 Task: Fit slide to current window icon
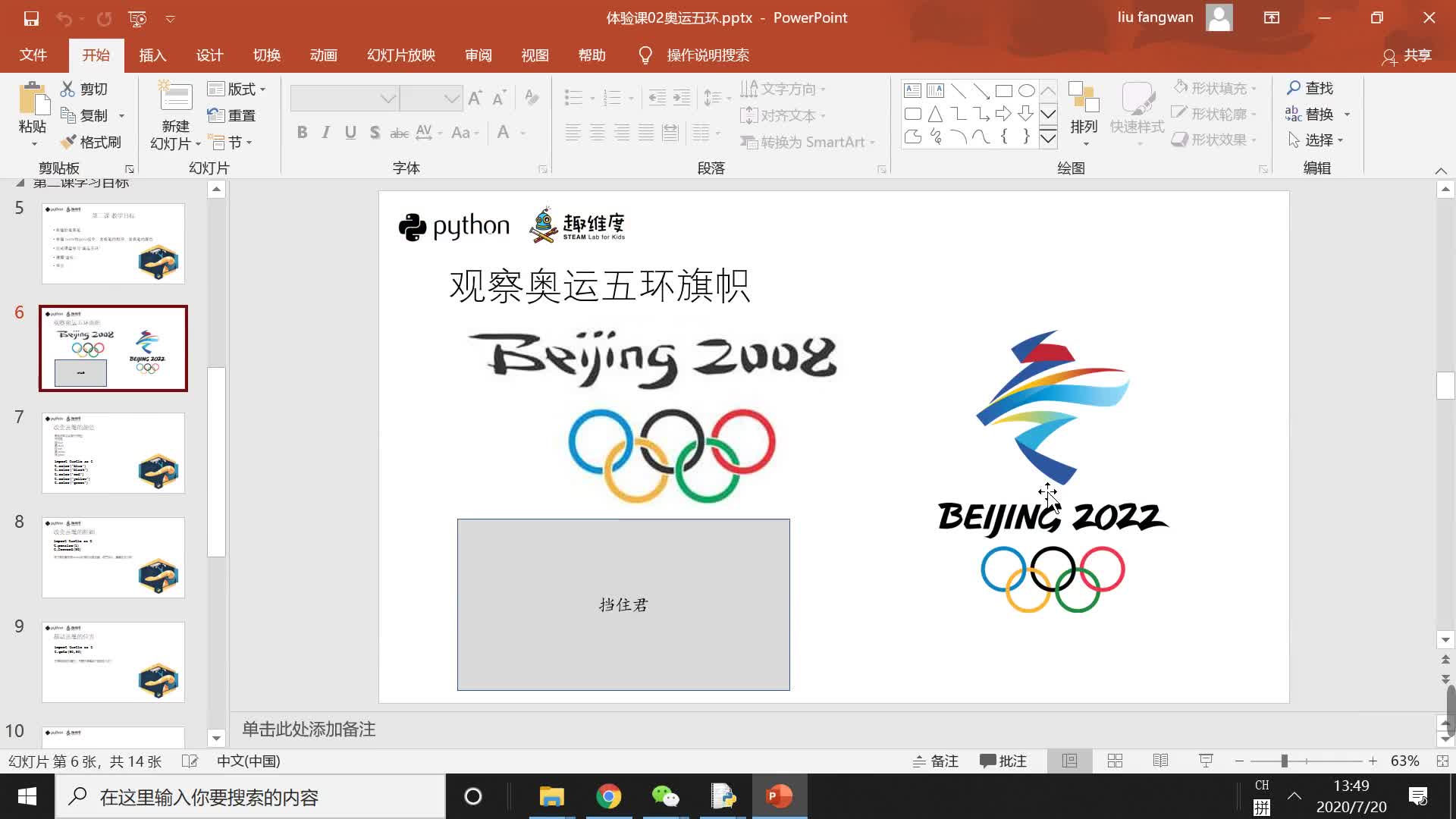coord(1442,761)
